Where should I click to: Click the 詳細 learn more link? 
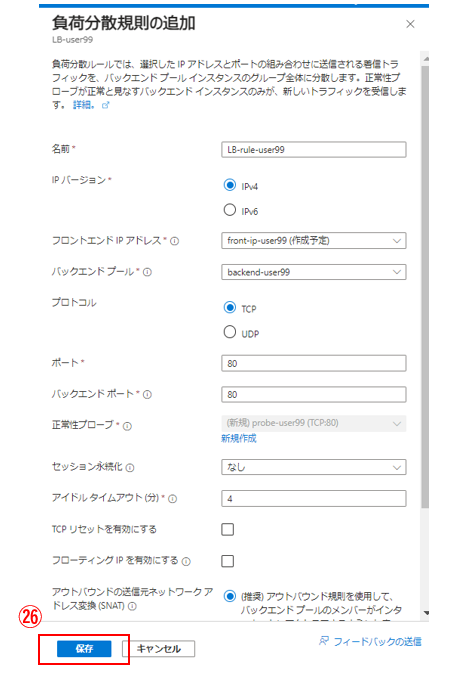click(83, 105)
